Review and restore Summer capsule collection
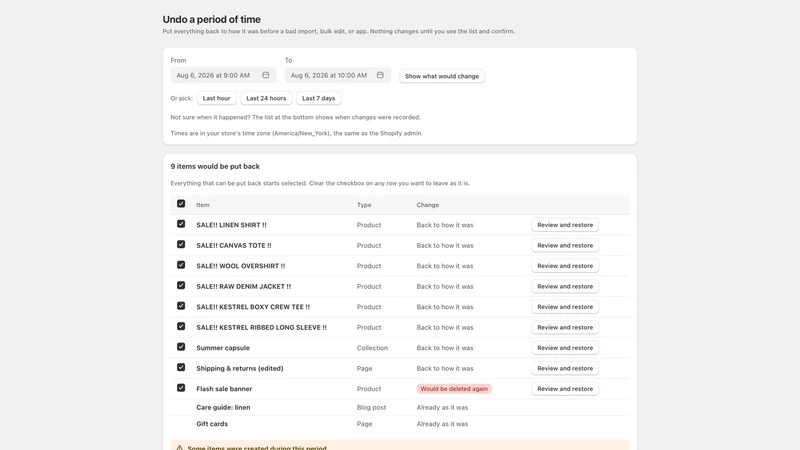The height and width of the screenshot is (450, 800). pos(565,347)
